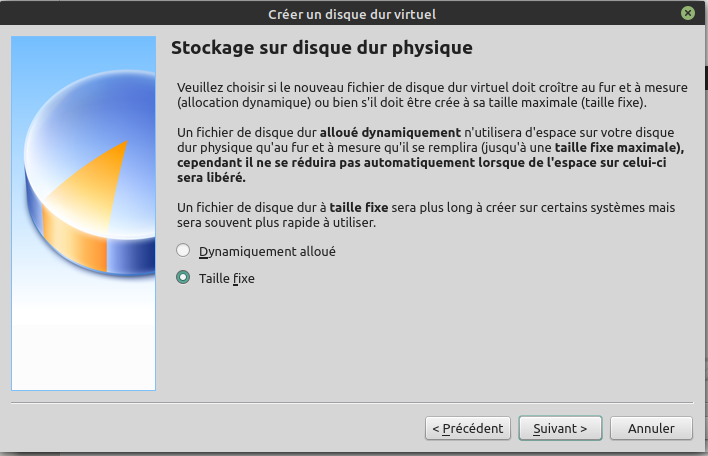Go back with the "< Précédent" button

point(468,428)
